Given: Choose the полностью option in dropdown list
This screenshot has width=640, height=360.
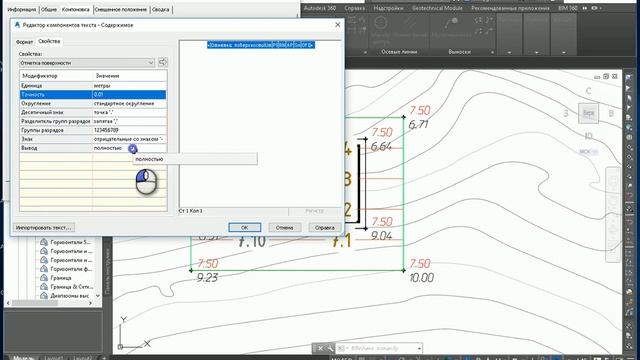Looking at the screenshot, I should [195, 159].
